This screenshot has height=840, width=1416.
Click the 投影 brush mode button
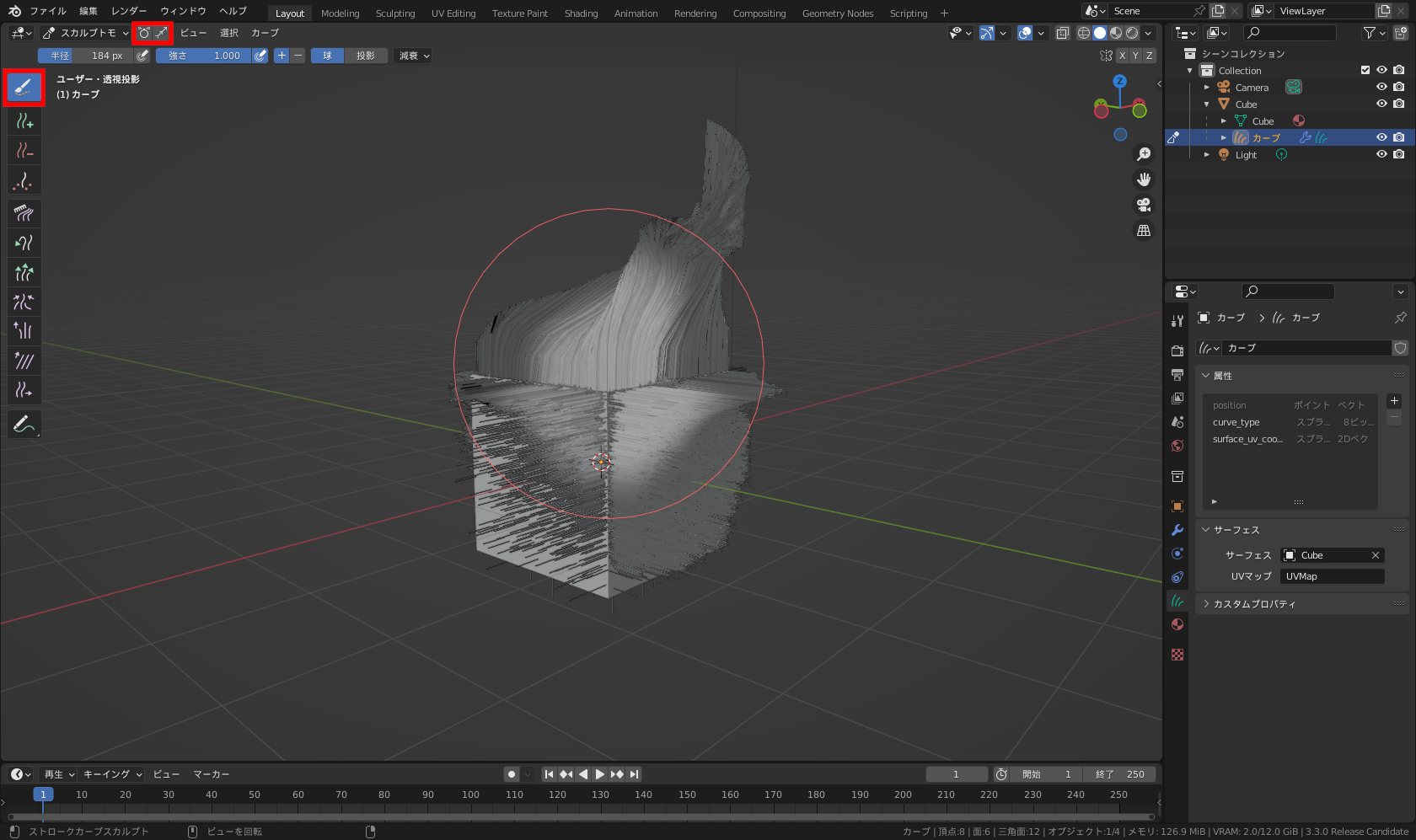(x=365, y=56)
